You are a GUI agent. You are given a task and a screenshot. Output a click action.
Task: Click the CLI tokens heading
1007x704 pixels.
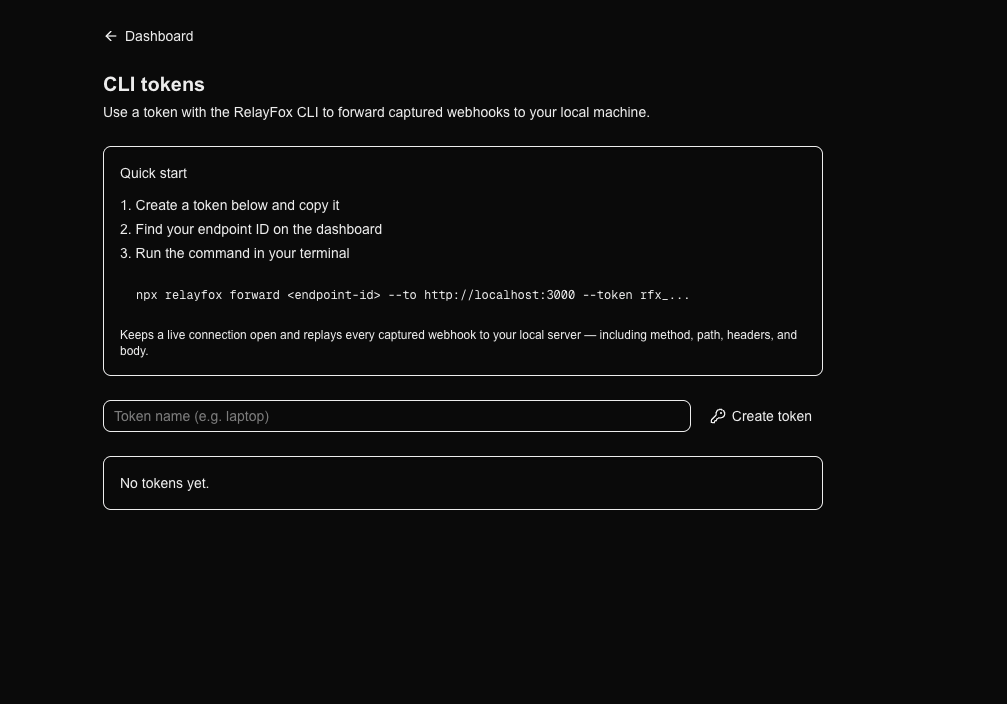point(153,84)
